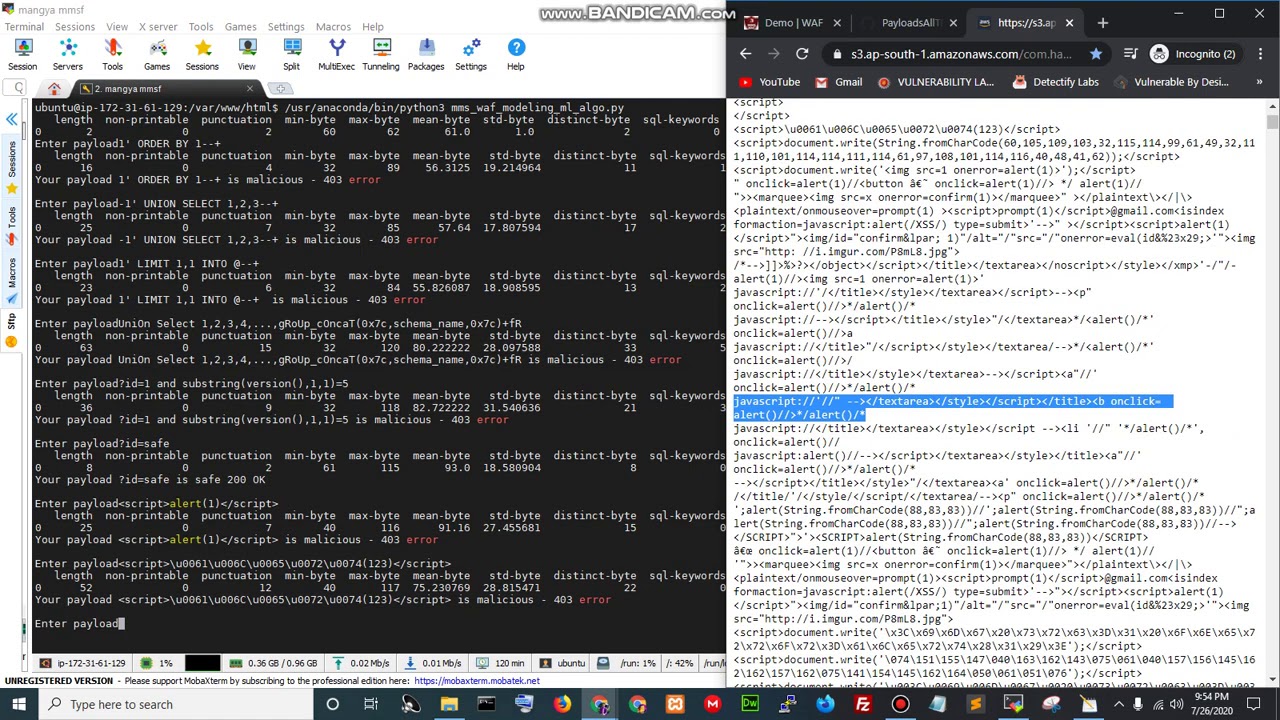Screen dimensions: 1280x720
Task: Open the Tunneling icon
Action: click(381, 55)
